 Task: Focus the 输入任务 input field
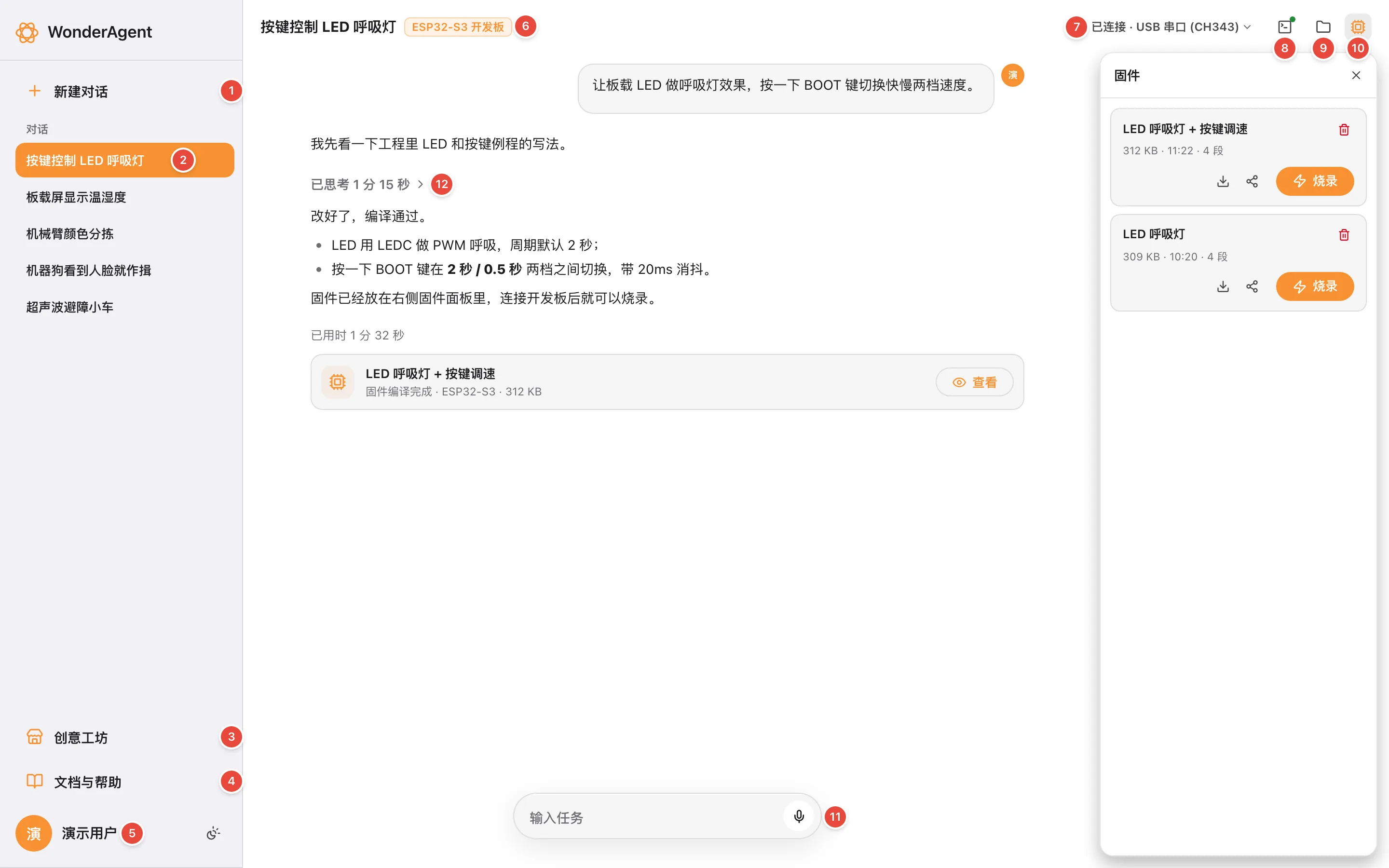[x=652, y=817]
